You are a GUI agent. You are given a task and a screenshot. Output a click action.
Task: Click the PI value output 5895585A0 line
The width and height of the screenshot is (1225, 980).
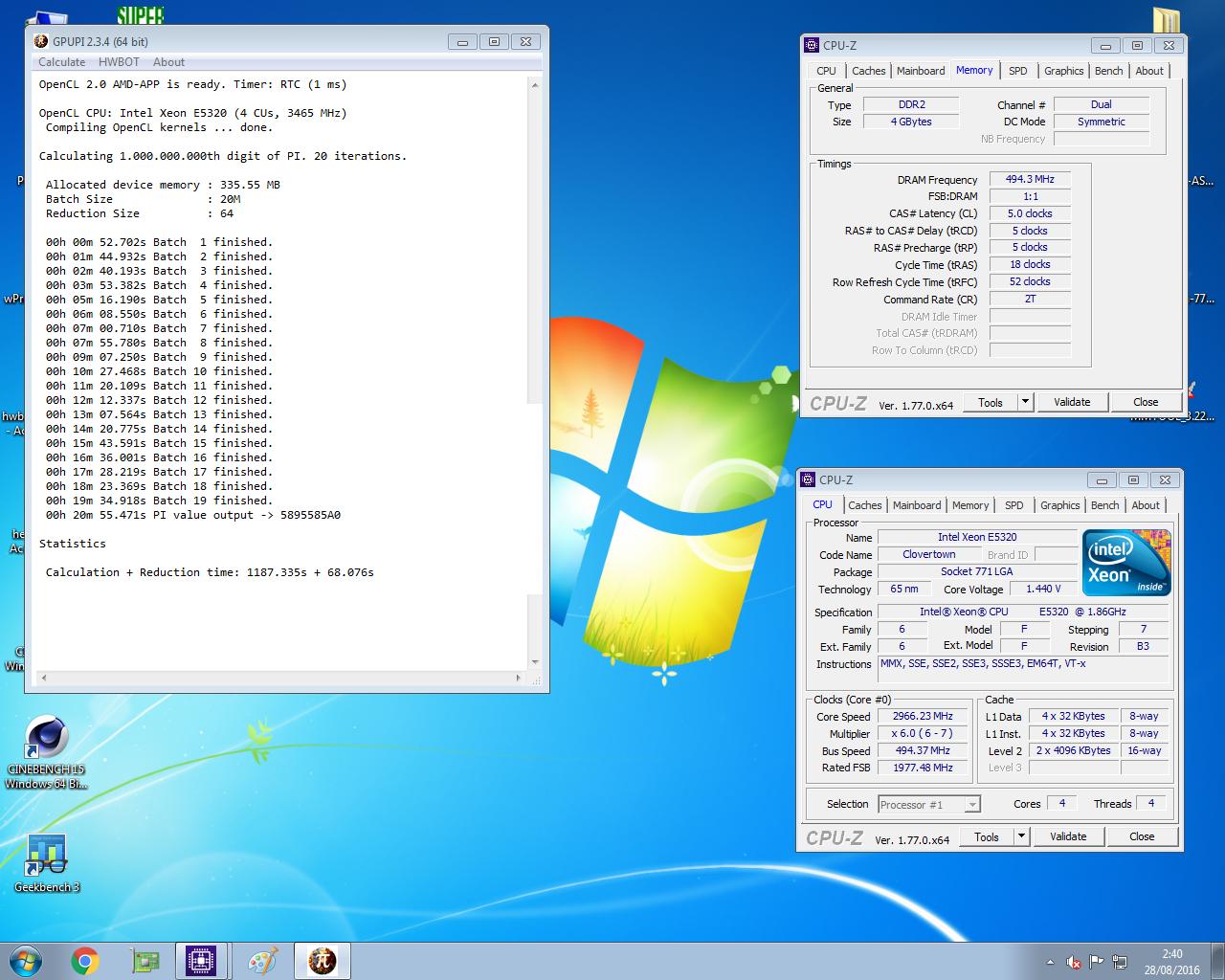point(192,515)
